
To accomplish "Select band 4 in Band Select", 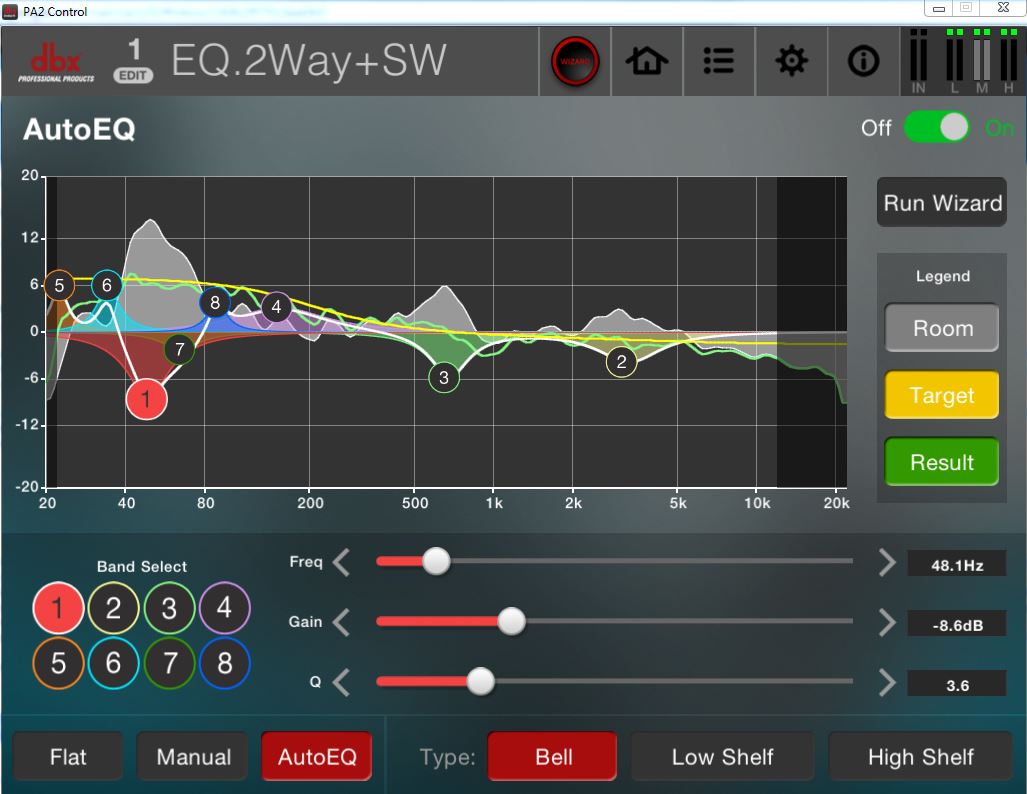I will click(x=225, y=608).
